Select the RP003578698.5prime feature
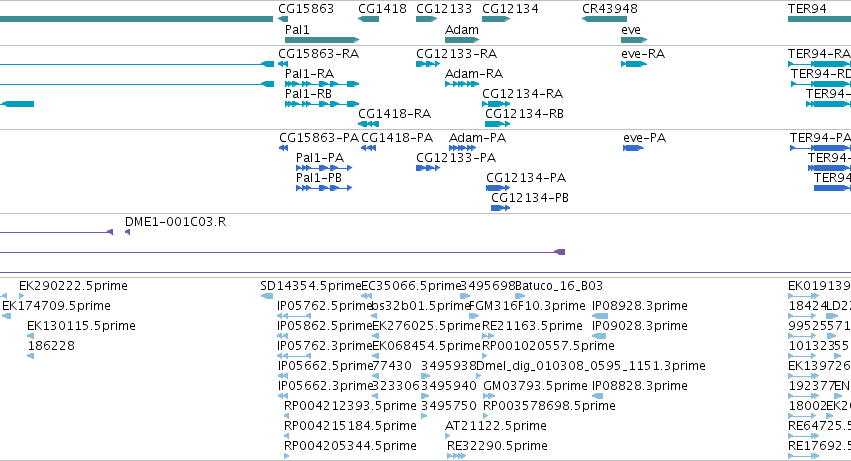The width and height of the screenshot is (851, 461). [x=486, y=416]
